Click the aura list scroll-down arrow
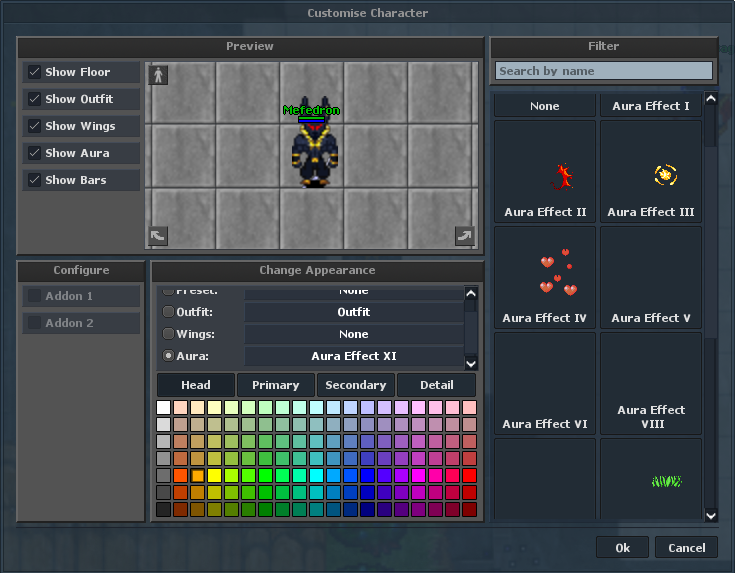The height and width of the screenshot is (573, 735). pos(711,515)
